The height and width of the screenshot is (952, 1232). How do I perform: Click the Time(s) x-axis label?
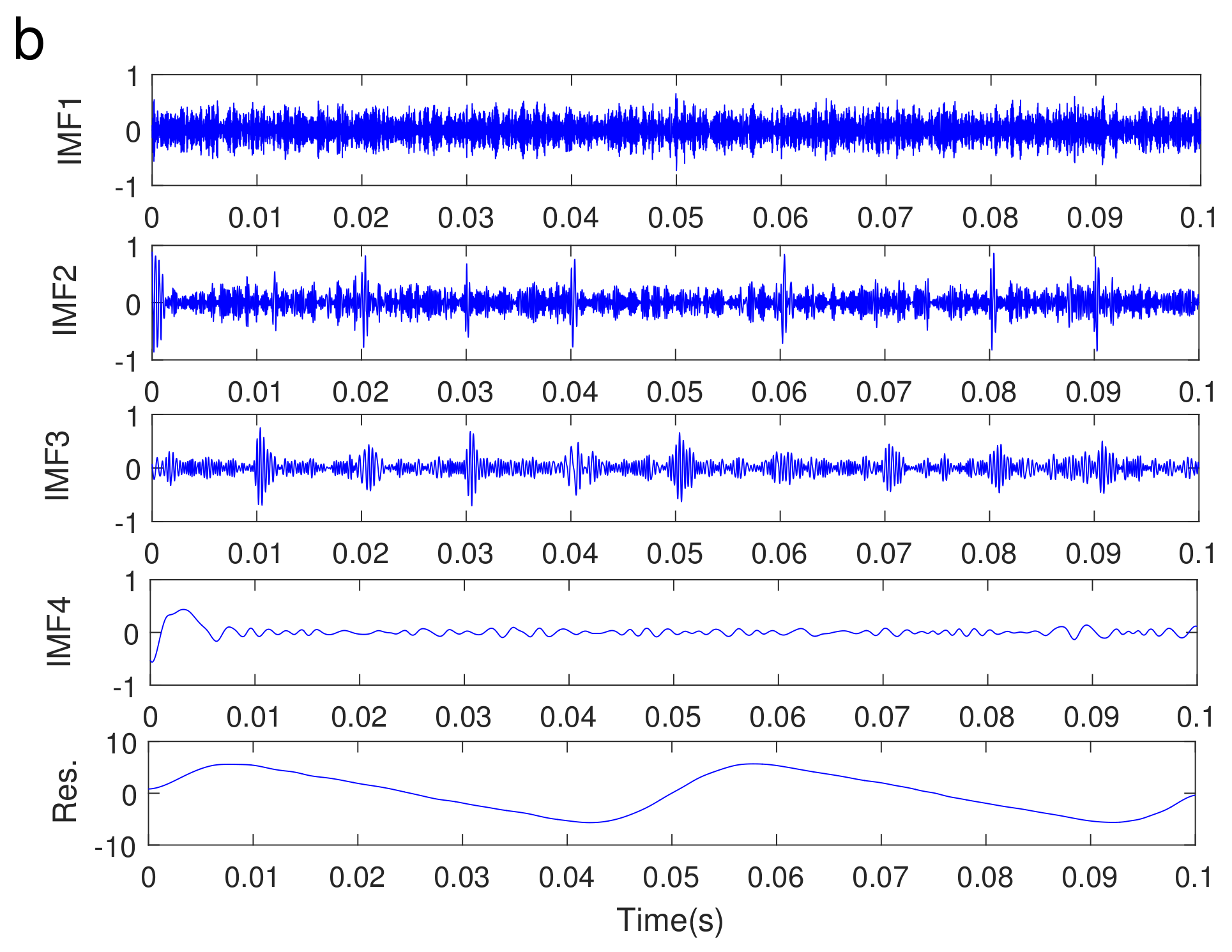tap(669, 921)
